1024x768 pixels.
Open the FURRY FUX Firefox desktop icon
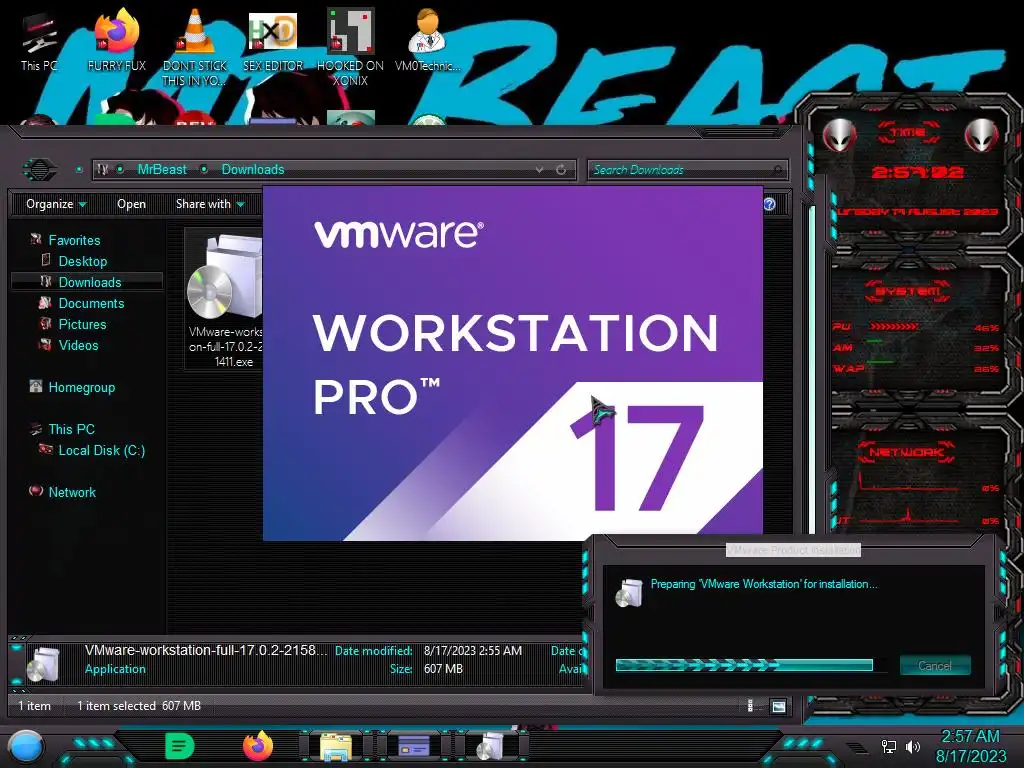[x=116, y=40]
